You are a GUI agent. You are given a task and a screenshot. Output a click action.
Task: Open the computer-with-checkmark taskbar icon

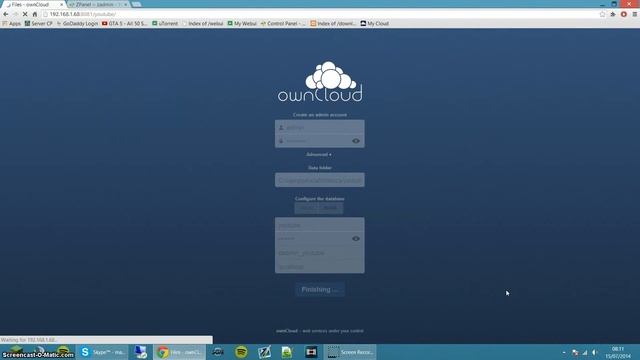141,352
